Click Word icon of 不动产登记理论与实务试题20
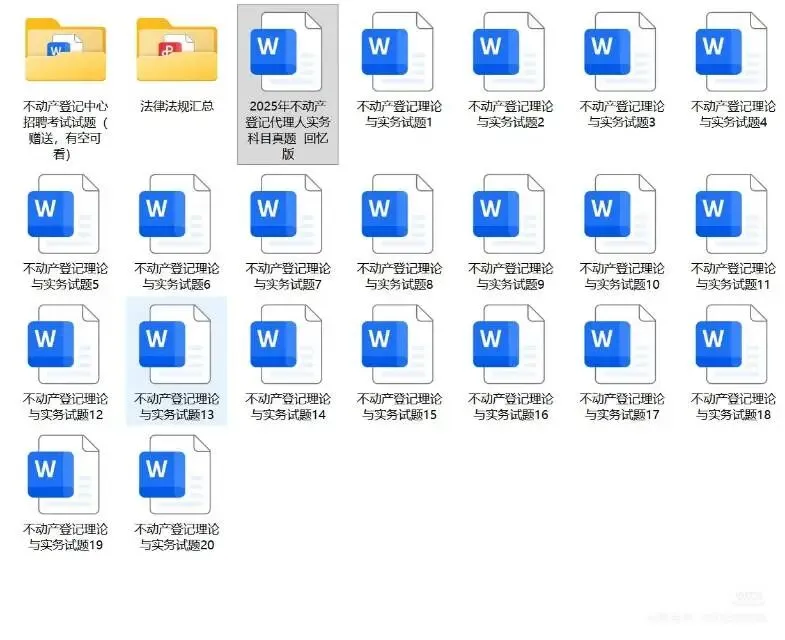 coord(175,474)
